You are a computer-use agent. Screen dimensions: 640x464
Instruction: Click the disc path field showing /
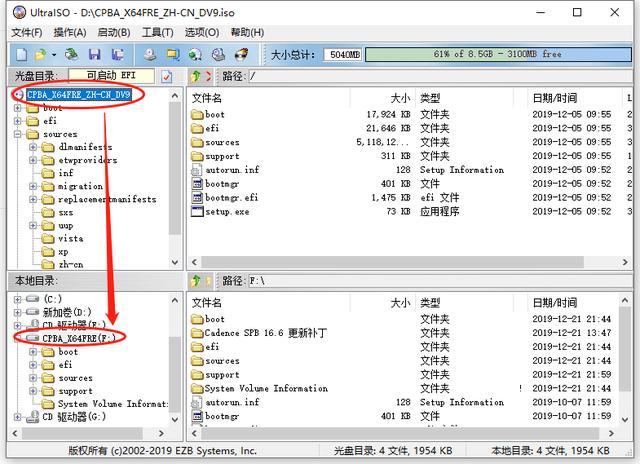tap(441, 76)
